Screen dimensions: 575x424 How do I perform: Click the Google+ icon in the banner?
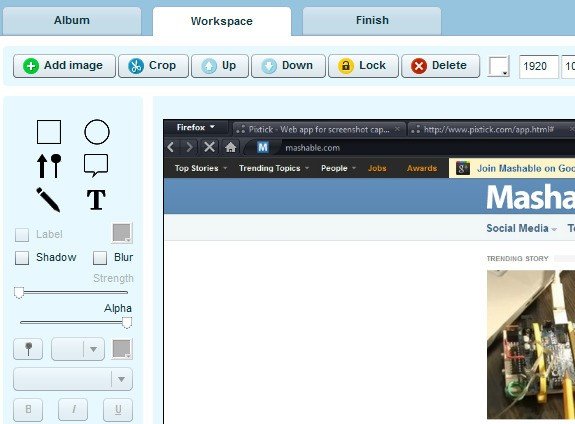click(463, 168)
